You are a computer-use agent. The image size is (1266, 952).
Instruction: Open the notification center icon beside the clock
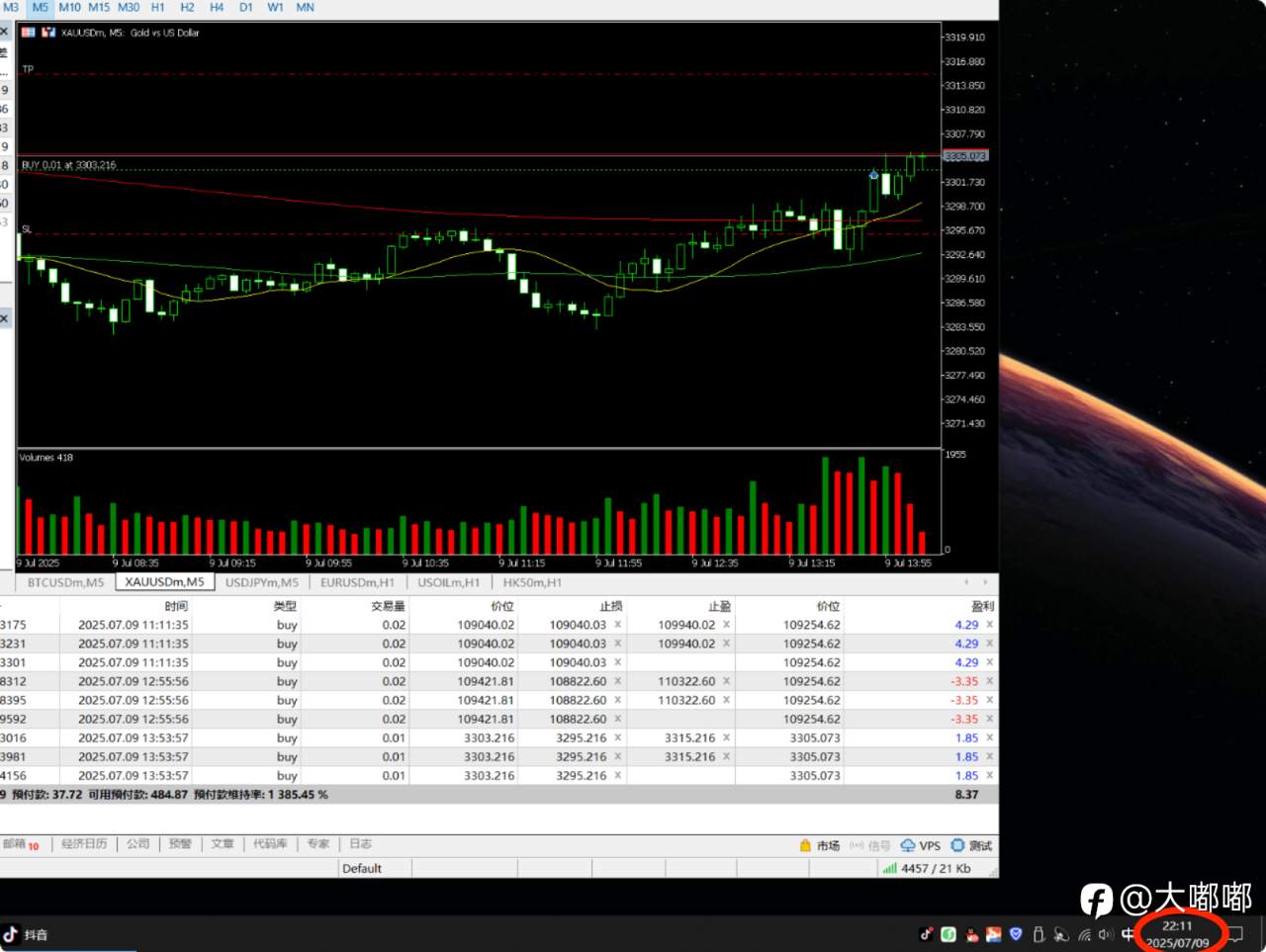(x=1236, y=934)
